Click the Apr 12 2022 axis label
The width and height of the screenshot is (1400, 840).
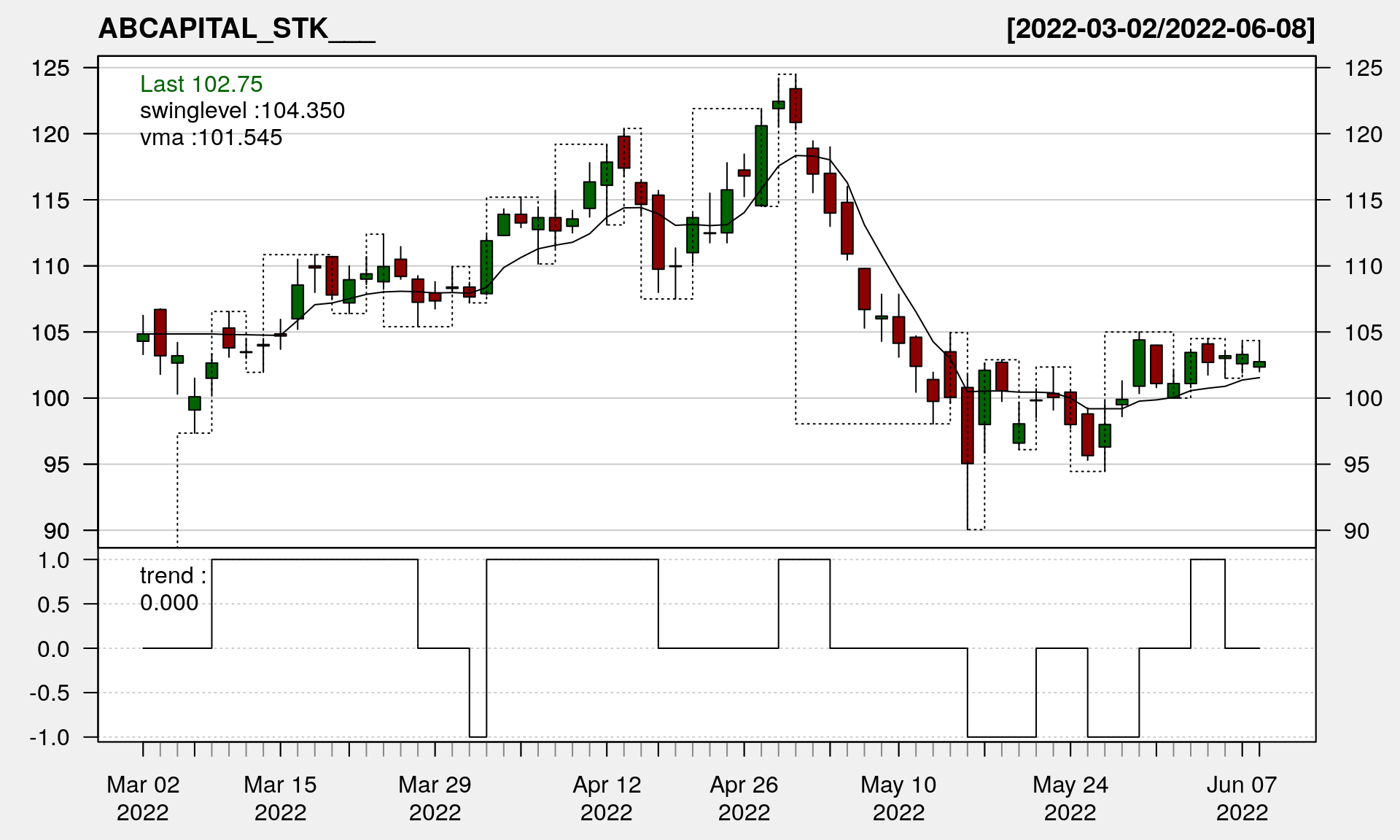click(x=607, y=798)
